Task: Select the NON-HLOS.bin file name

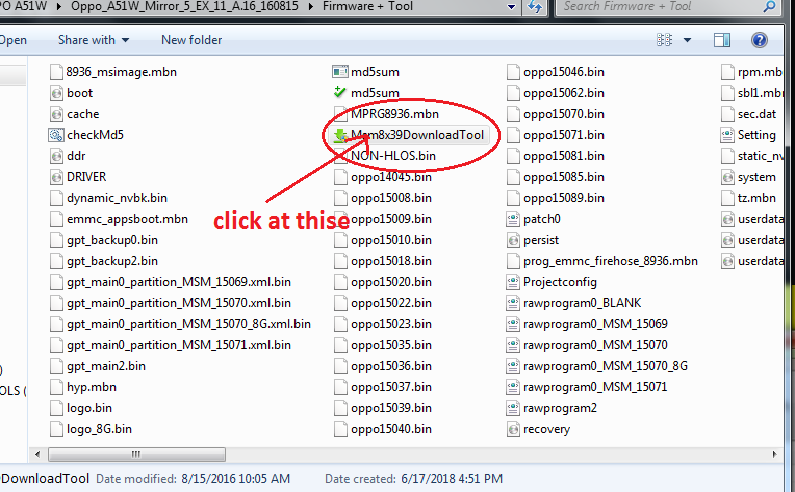Action: click(393, 156)
